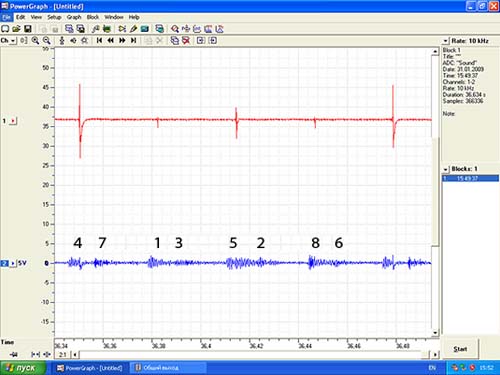Collapse the Blocks: 1 panel arrow
Viewport: 500px width, 375px height.
pos(446,169)
